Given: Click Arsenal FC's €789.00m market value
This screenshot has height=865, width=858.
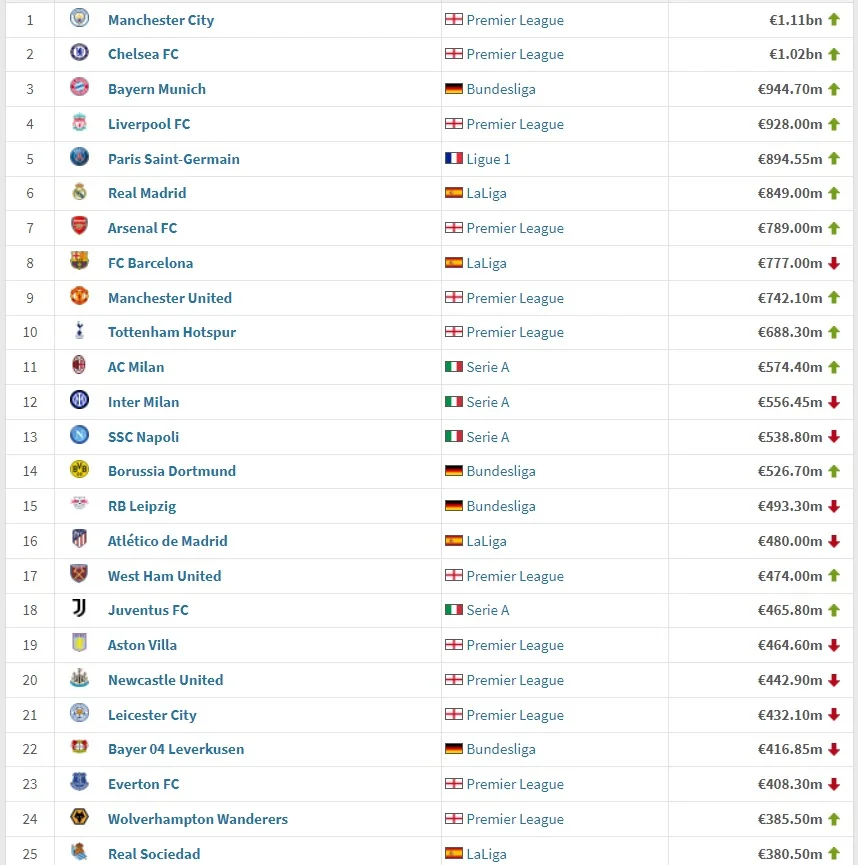Looking at the screenshot, I should (x=789, y=228).
